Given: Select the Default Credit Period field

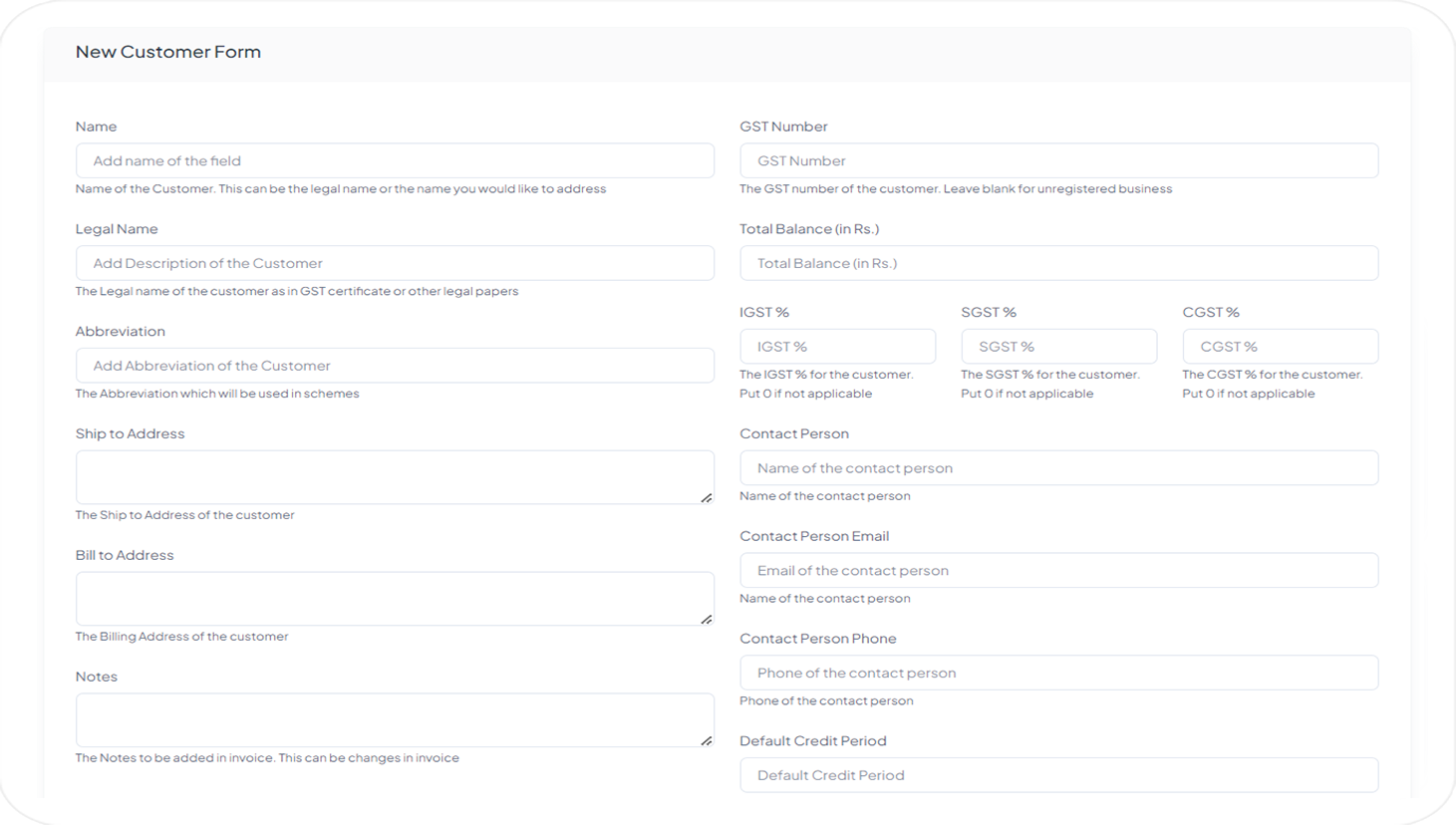Looking at the screenshot, I should coord(1058,775).
